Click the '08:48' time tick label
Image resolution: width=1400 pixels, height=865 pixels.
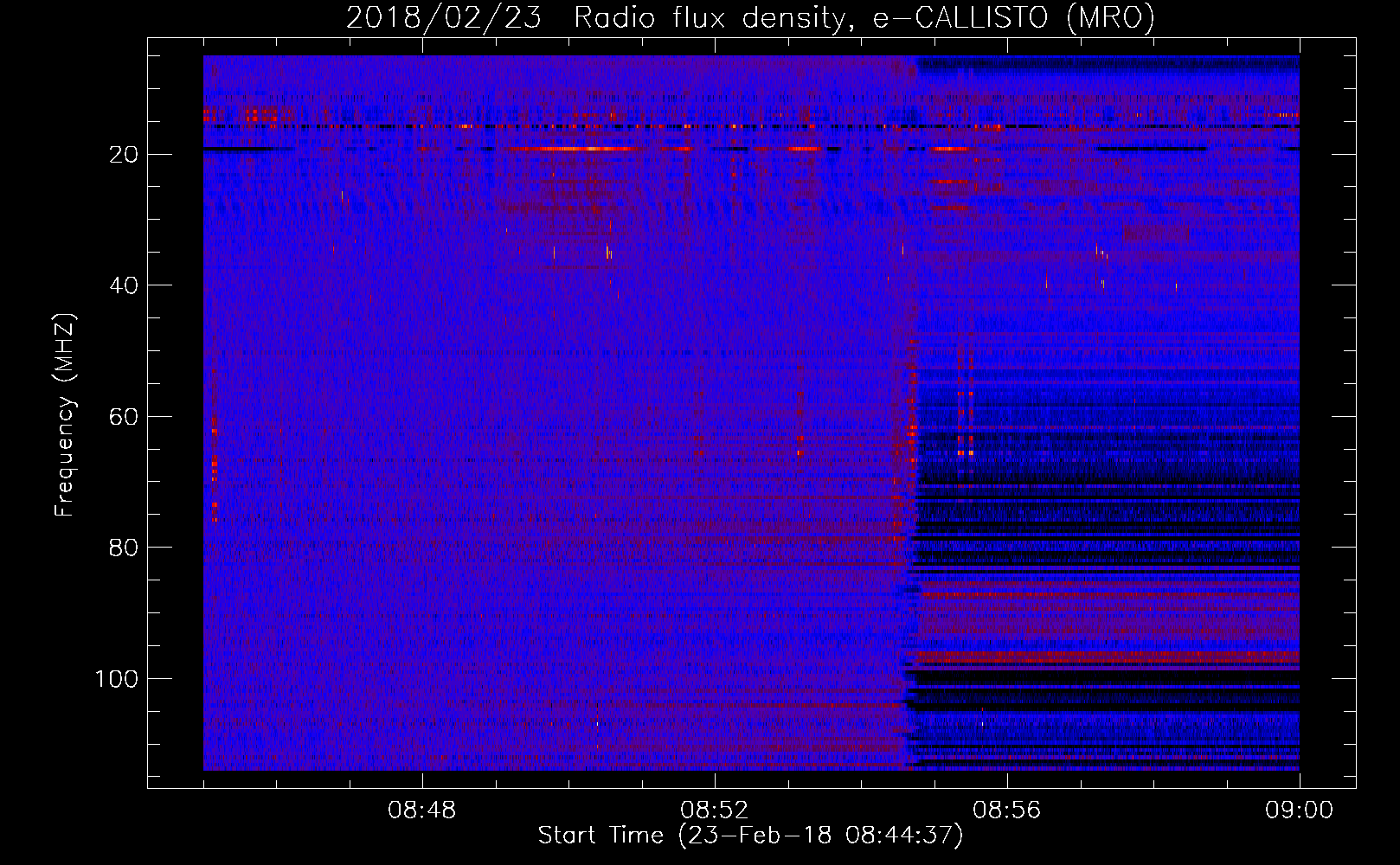(x=421, y=811)
